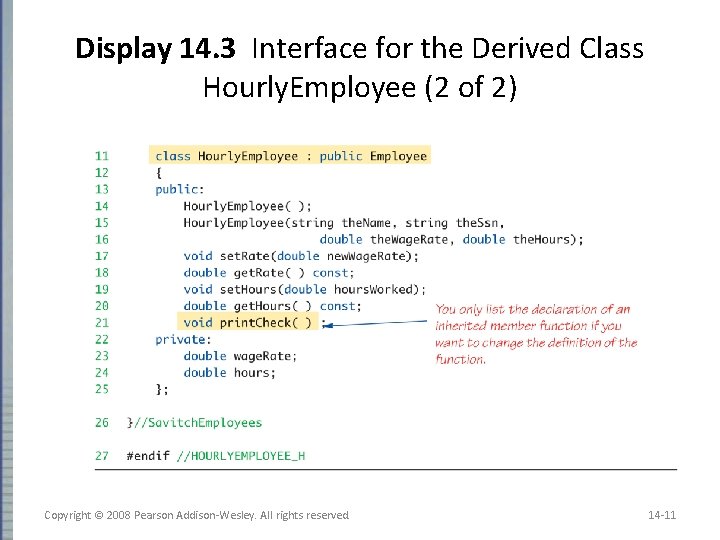The image size is (720, 540).
Task: Click 'double hours;' member variable
Action: coord(230,372)
